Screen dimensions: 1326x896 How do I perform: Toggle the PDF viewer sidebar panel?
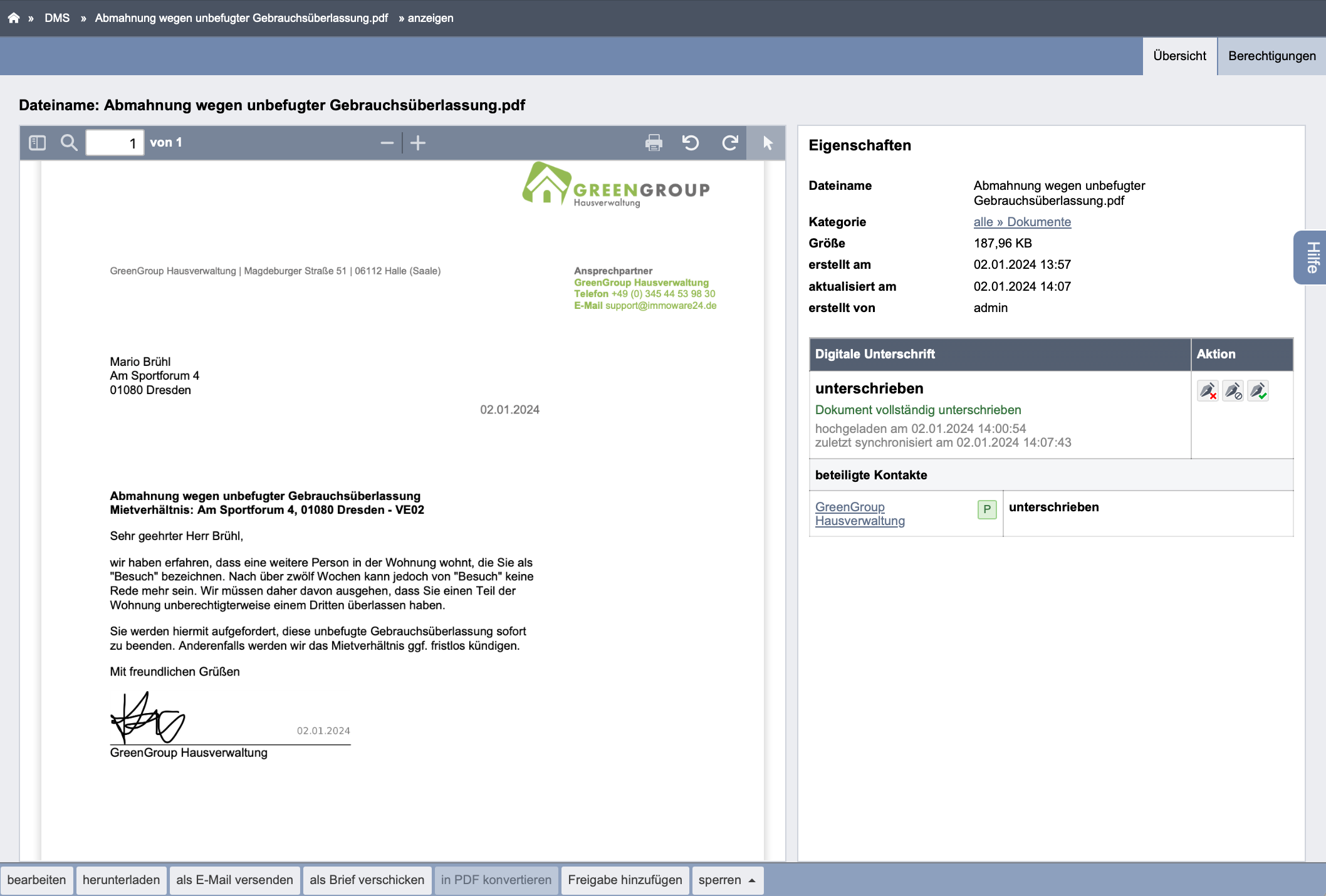(x=38, y=143)
